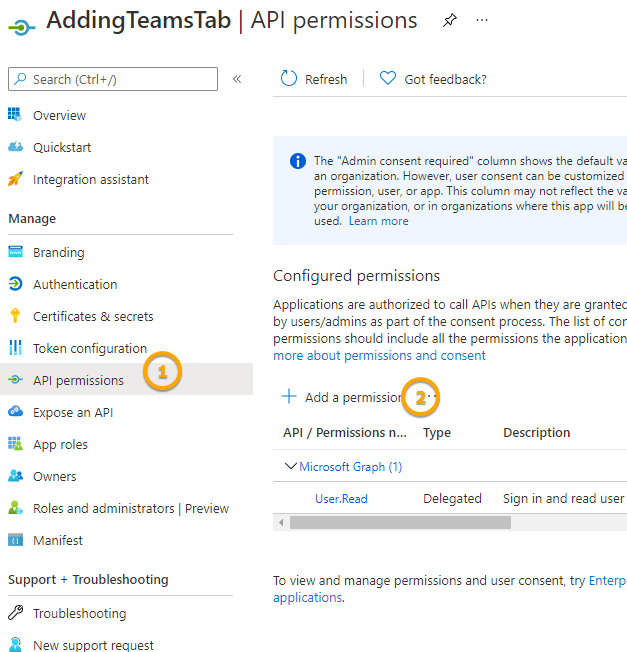
Task: Open Integration assistant
Action: click(91, 179)
